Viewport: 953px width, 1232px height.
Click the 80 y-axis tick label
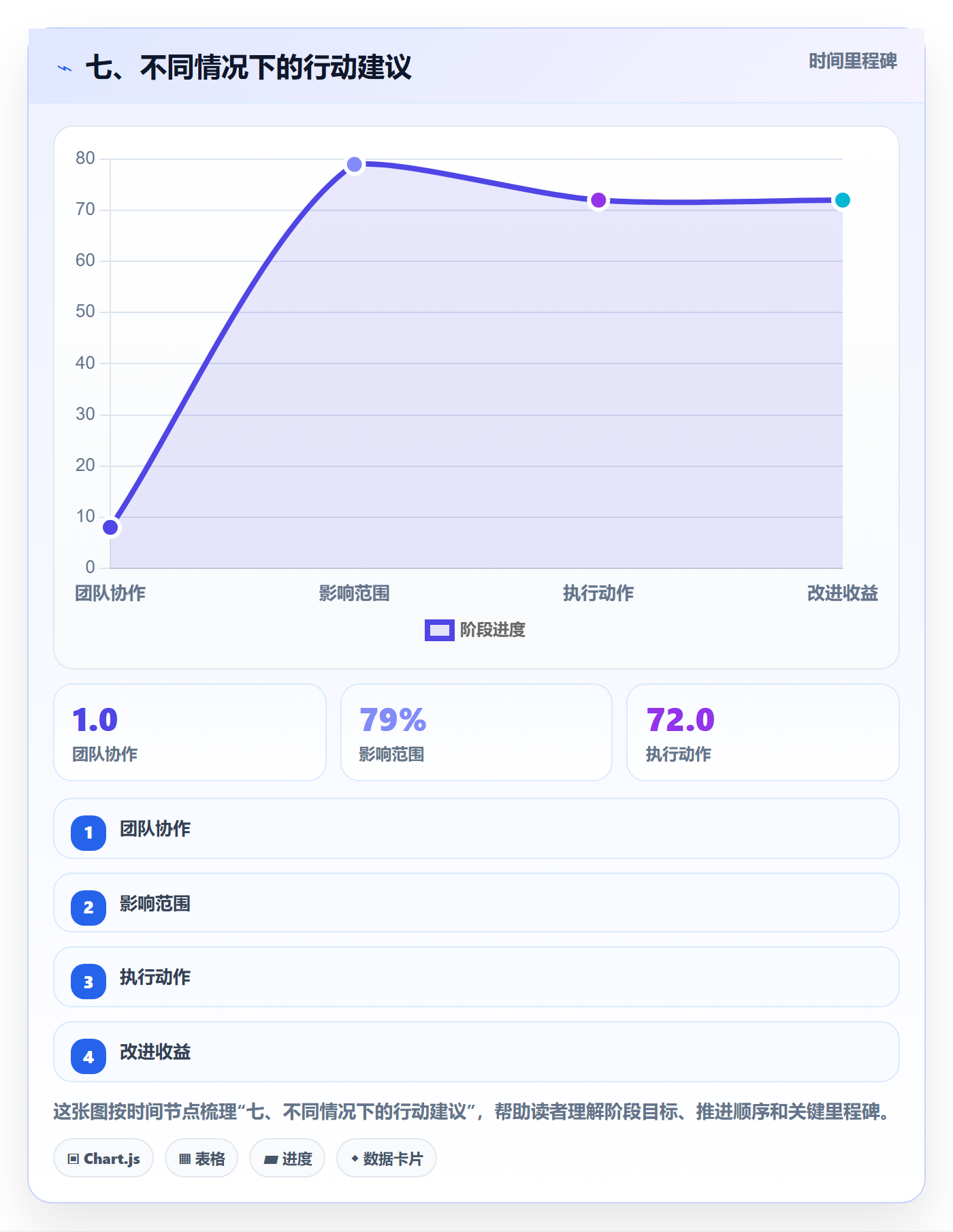pyautogui.click(x=85, y=158)
